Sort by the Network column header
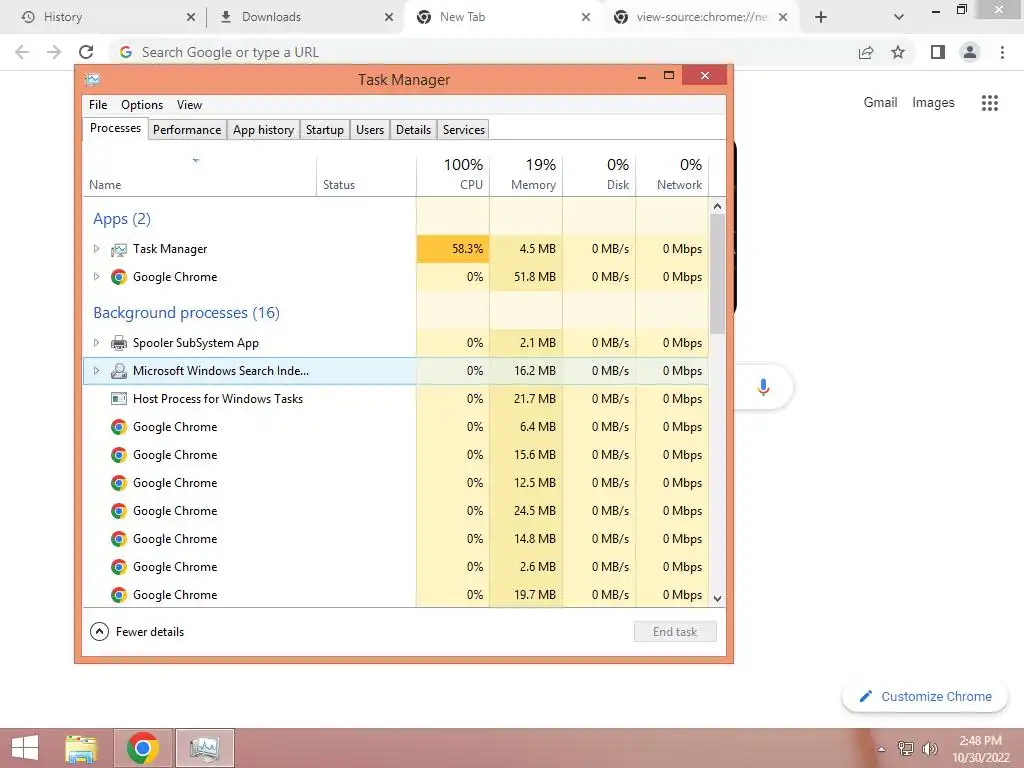1024x768 pixels. [672, 175]
